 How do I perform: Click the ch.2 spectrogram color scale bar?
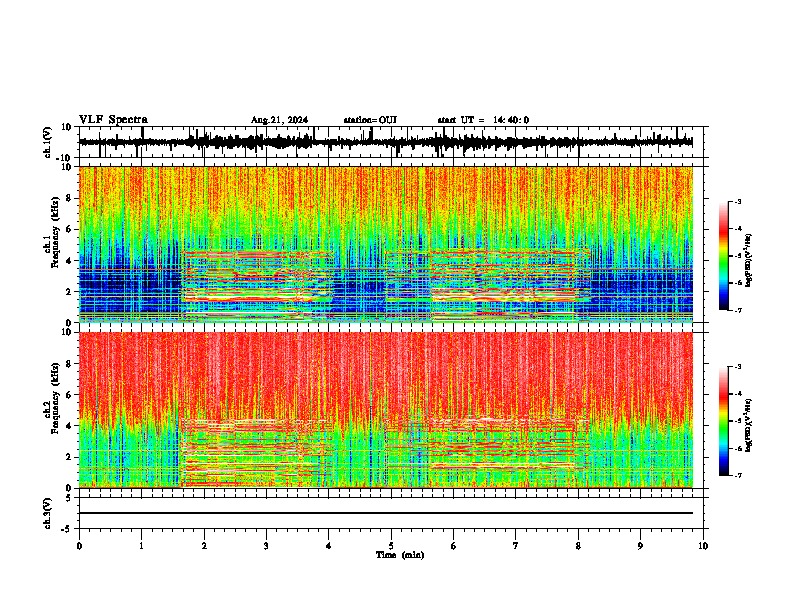[724, 421]
